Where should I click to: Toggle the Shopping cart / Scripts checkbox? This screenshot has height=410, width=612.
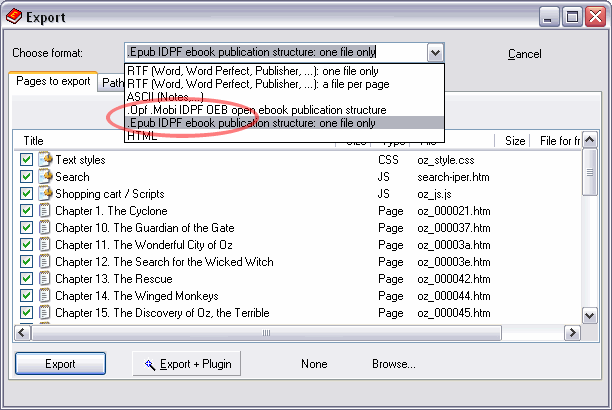click(x=26, y=194)
